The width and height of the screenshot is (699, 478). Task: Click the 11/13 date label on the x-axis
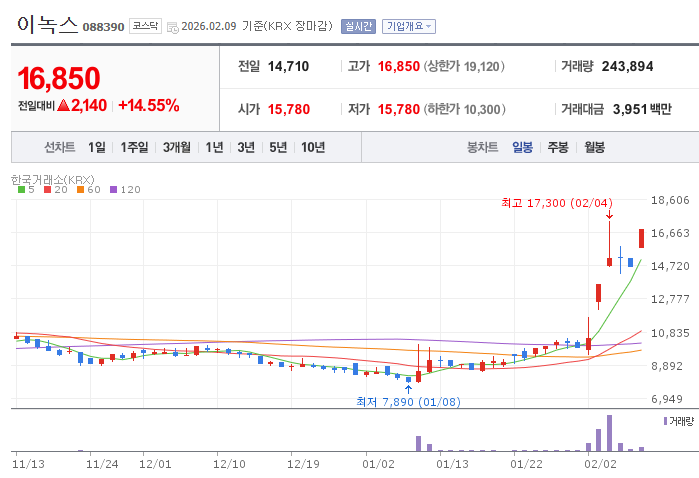tap(29, 464)
